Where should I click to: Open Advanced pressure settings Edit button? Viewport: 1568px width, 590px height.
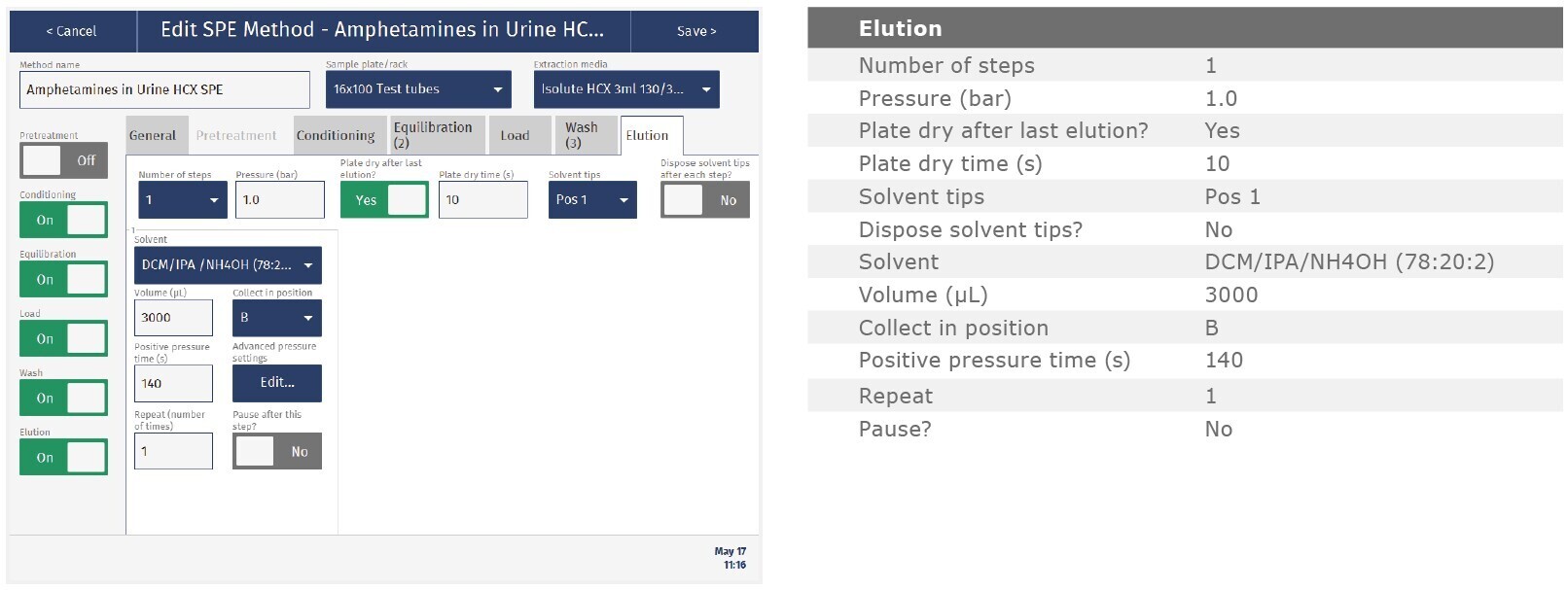(276, 383)
